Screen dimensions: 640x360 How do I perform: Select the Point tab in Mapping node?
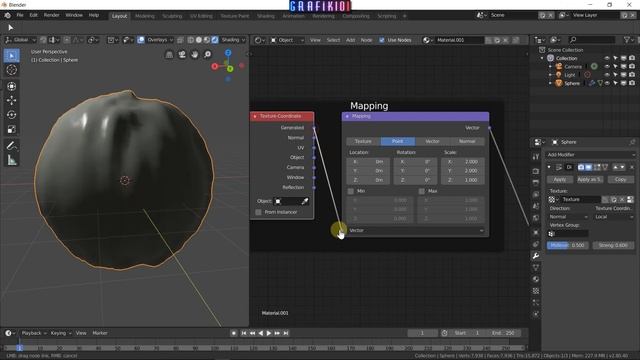pos(398,141)
